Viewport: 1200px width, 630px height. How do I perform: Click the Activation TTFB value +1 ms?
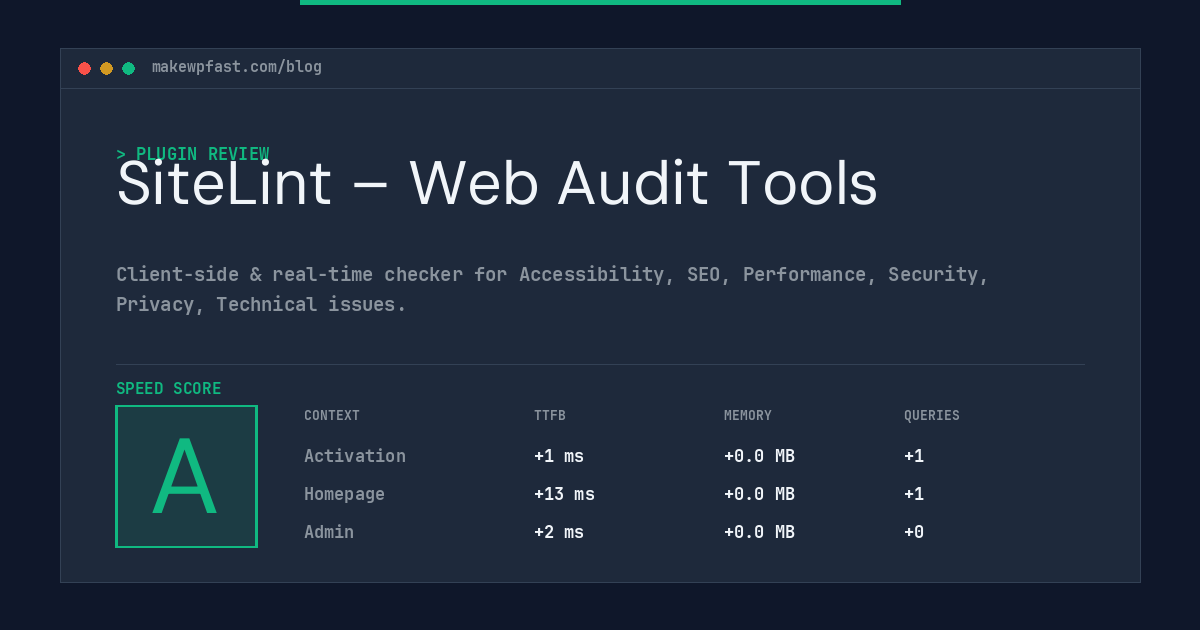pos(559,456)
